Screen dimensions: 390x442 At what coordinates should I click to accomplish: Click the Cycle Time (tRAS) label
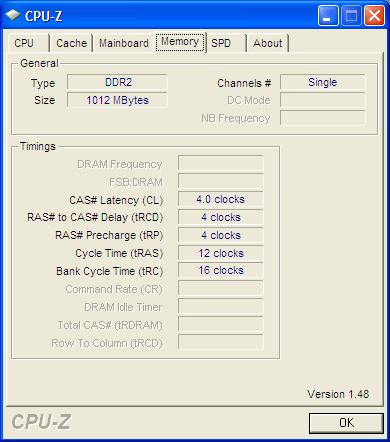(x=119, y=253)
